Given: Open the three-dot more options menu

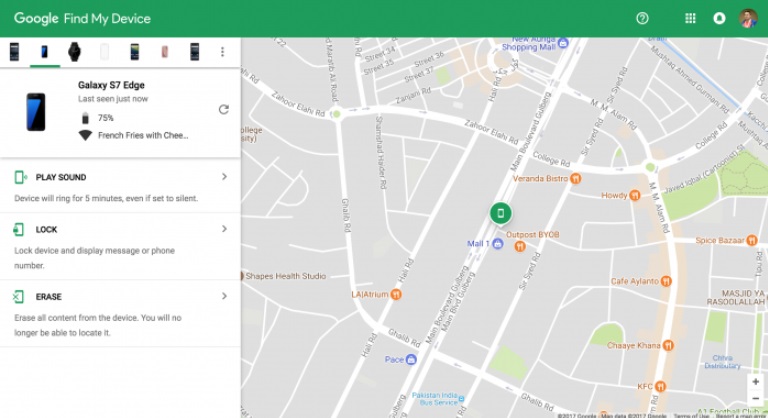Looking at the screenshot, I should (222, 51).
